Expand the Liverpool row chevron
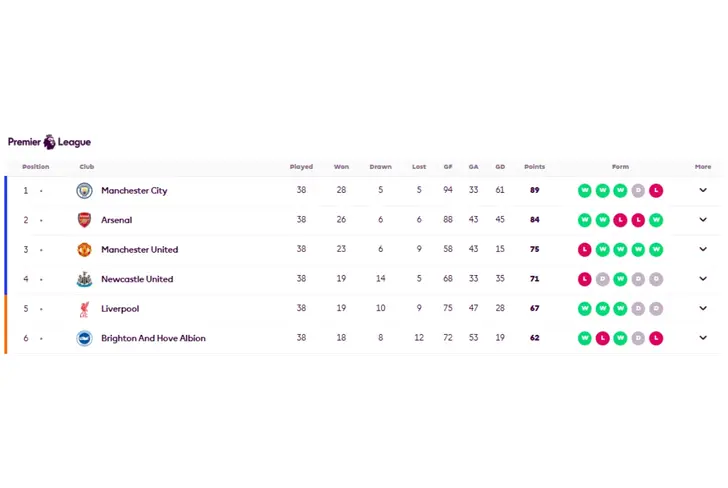 [x=703, y=308]
